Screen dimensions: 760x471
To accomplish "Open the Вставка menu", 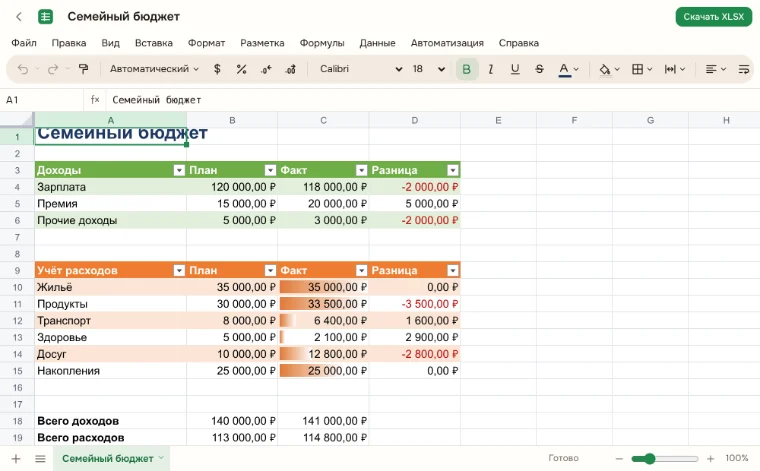I will coord(154,43).
